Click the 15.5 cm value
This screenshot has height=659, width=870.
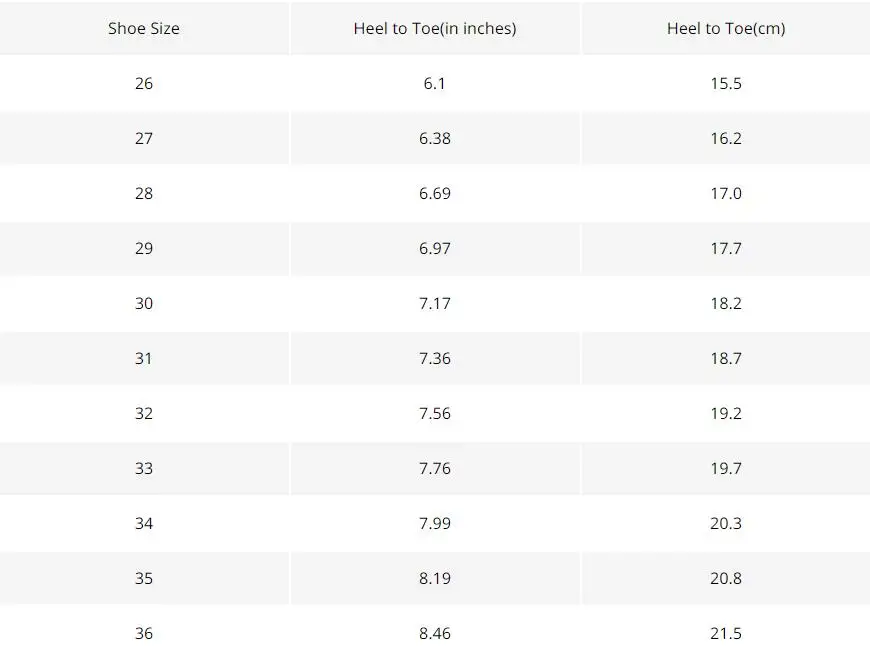[x=726, y=83]
